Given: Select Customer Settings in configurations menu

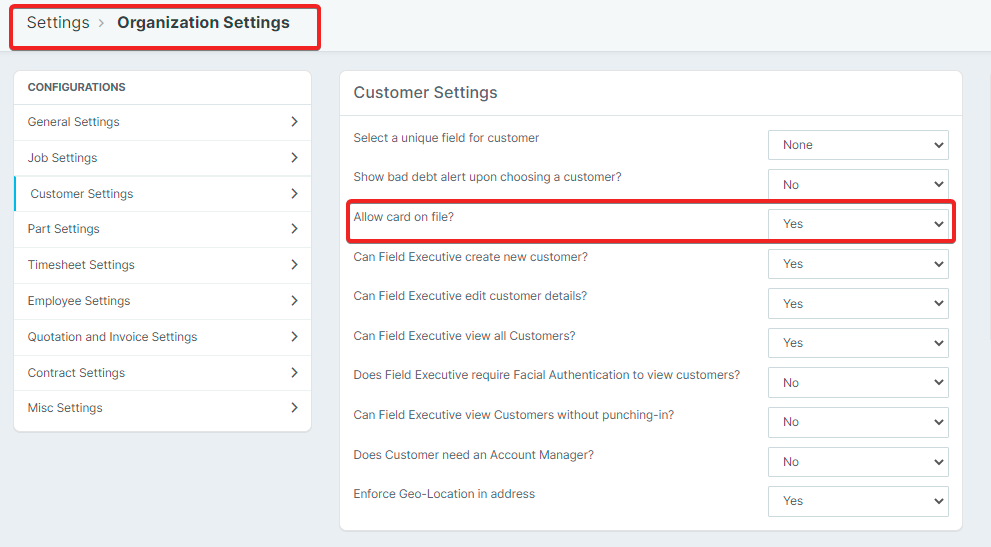Looking at the screenshot, I should 82,194.
